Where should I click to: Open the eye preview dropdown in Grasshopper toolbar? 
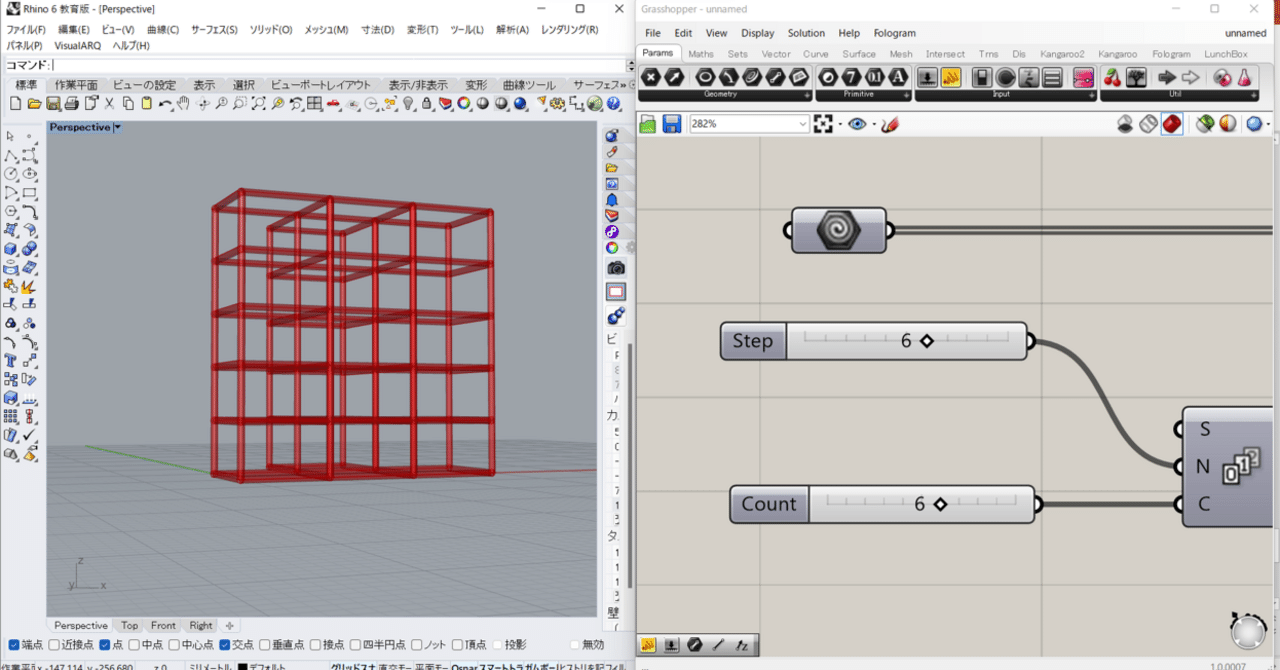tap(874, 125)
